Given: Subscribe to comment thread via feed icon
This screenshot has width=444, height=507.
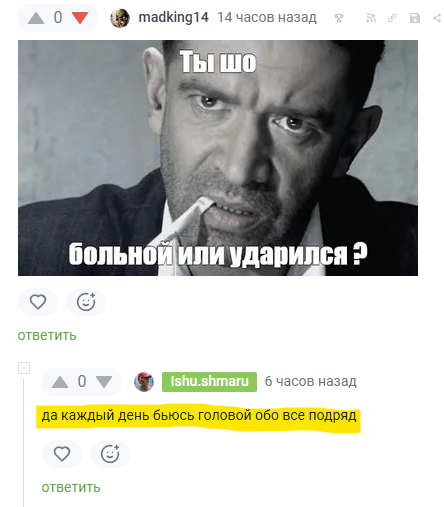Looking at the screenshot, I should pyautogui.click(x=371, y=18).
